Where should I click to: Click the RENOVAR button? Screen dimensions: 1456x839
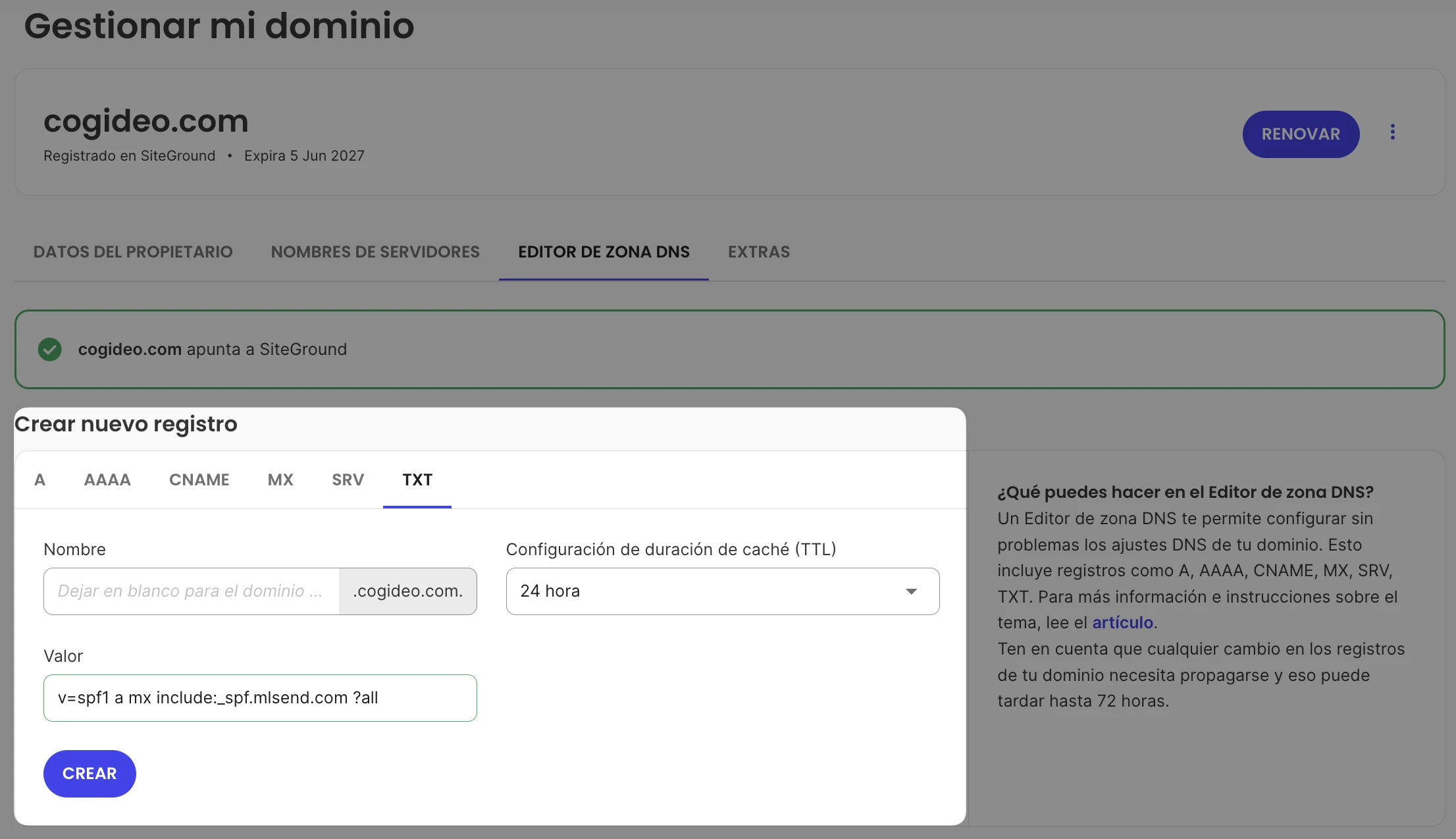click(x=1301, y=134)
